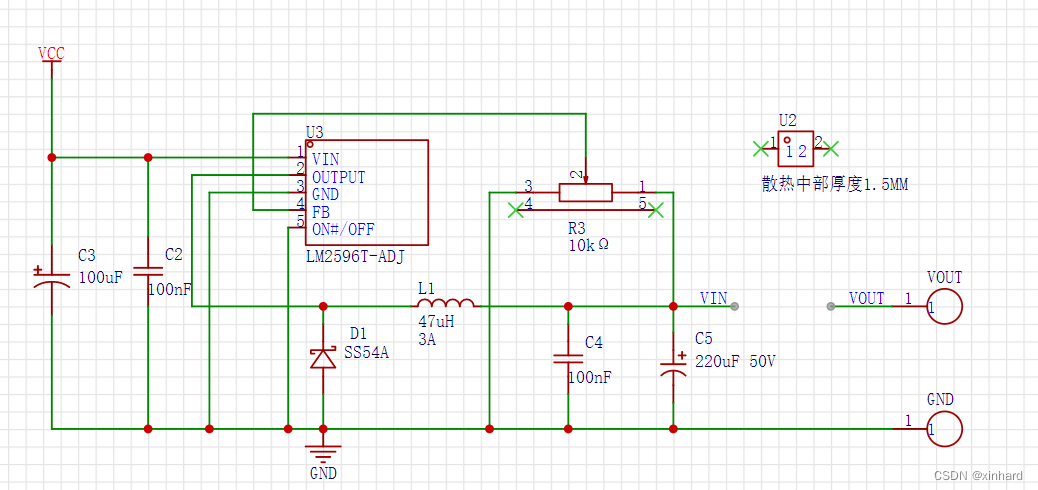Click the 47uH inductor value
Image resolution: width=1038 pixels, height=490 pixels.
point(436,322)
